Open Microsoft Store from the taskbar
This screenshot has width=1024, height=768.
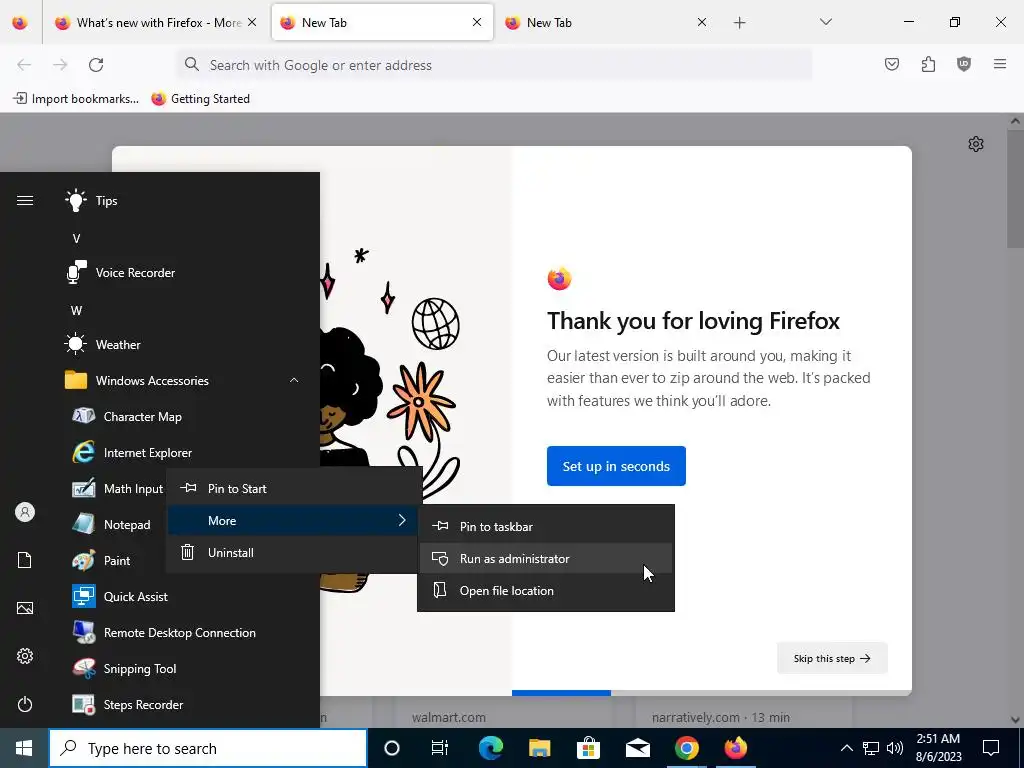(588, 748)
